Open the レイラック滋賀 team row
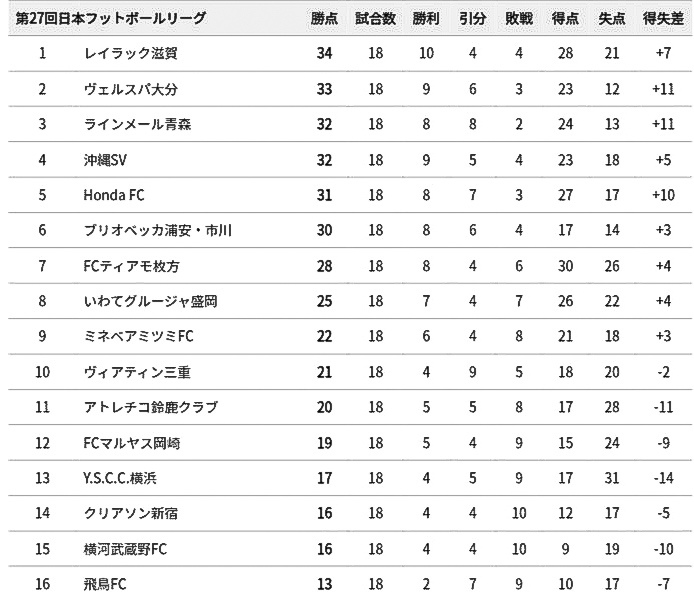This screenshot has width=694, height=599. [350, 53]
